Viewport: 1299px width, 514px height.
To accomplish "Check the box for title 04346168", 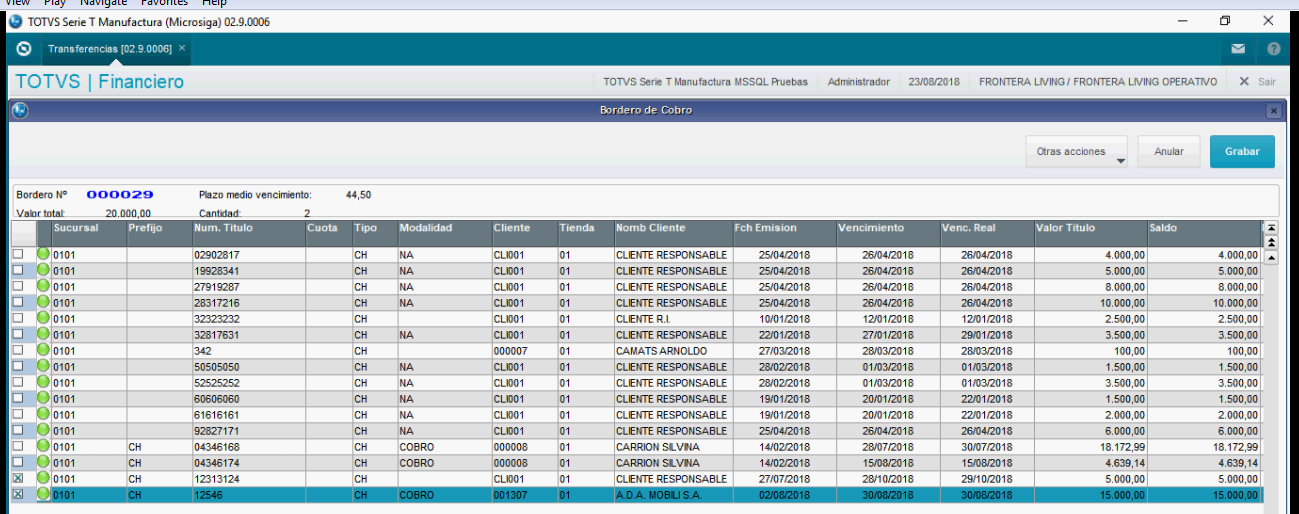I will coord(18,447).
